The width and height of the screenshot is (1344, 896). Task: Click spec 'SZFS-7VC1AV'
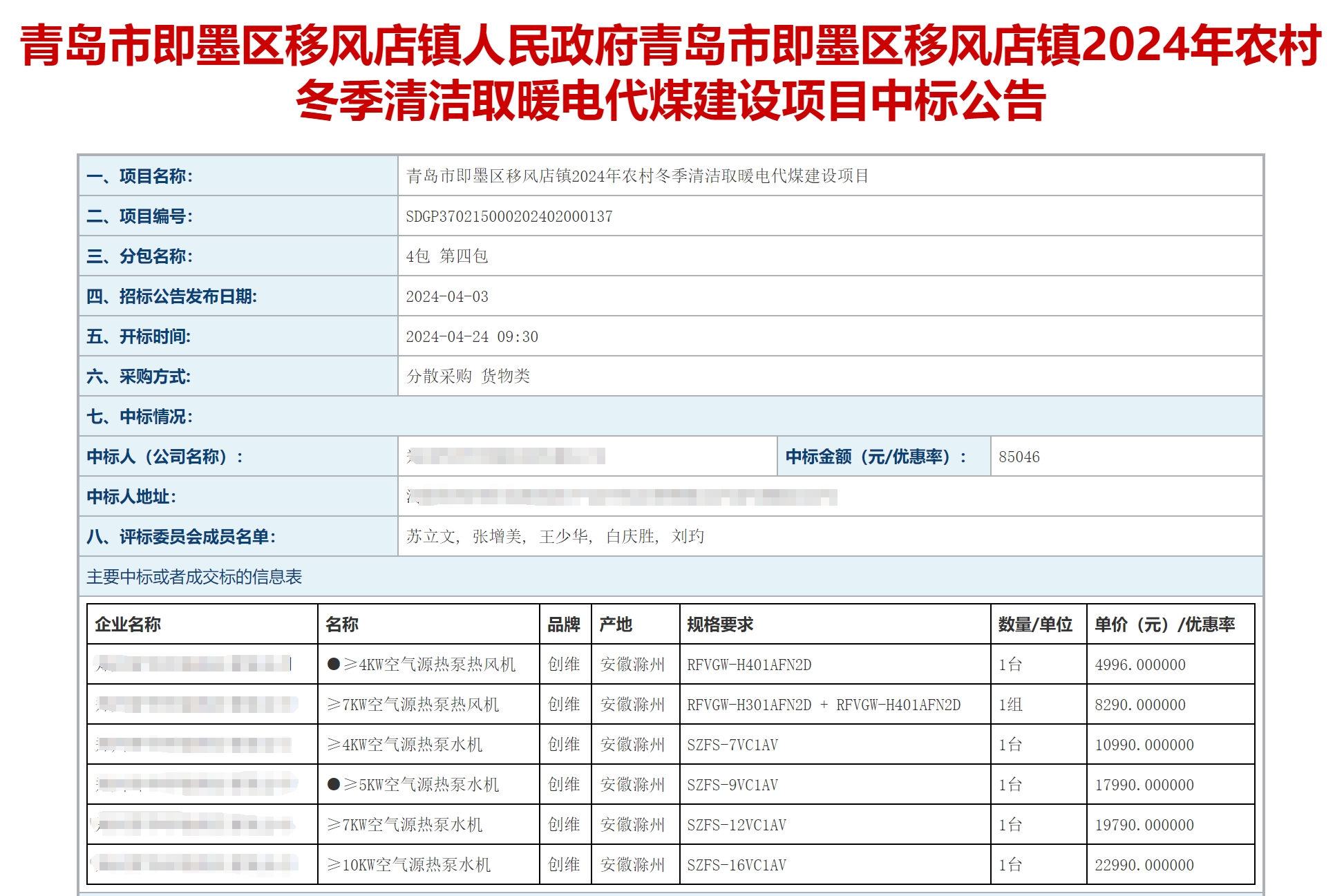[732, 745]
